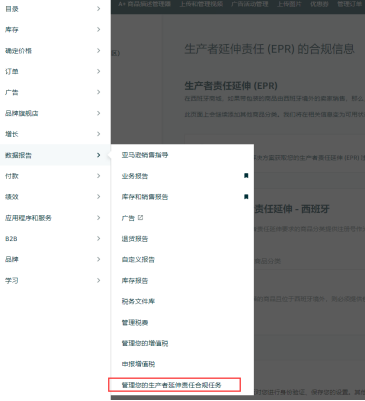
Task: Open 库存报告 submenu entry
Action: pos(135,280)
